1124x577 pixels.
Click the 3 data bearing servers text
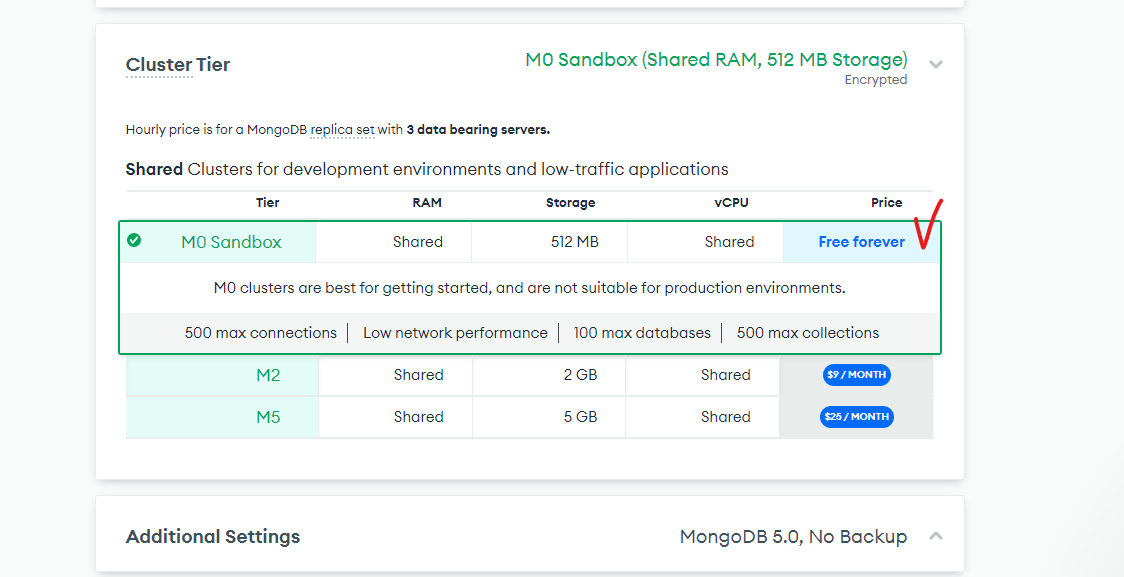pos(478,130)
